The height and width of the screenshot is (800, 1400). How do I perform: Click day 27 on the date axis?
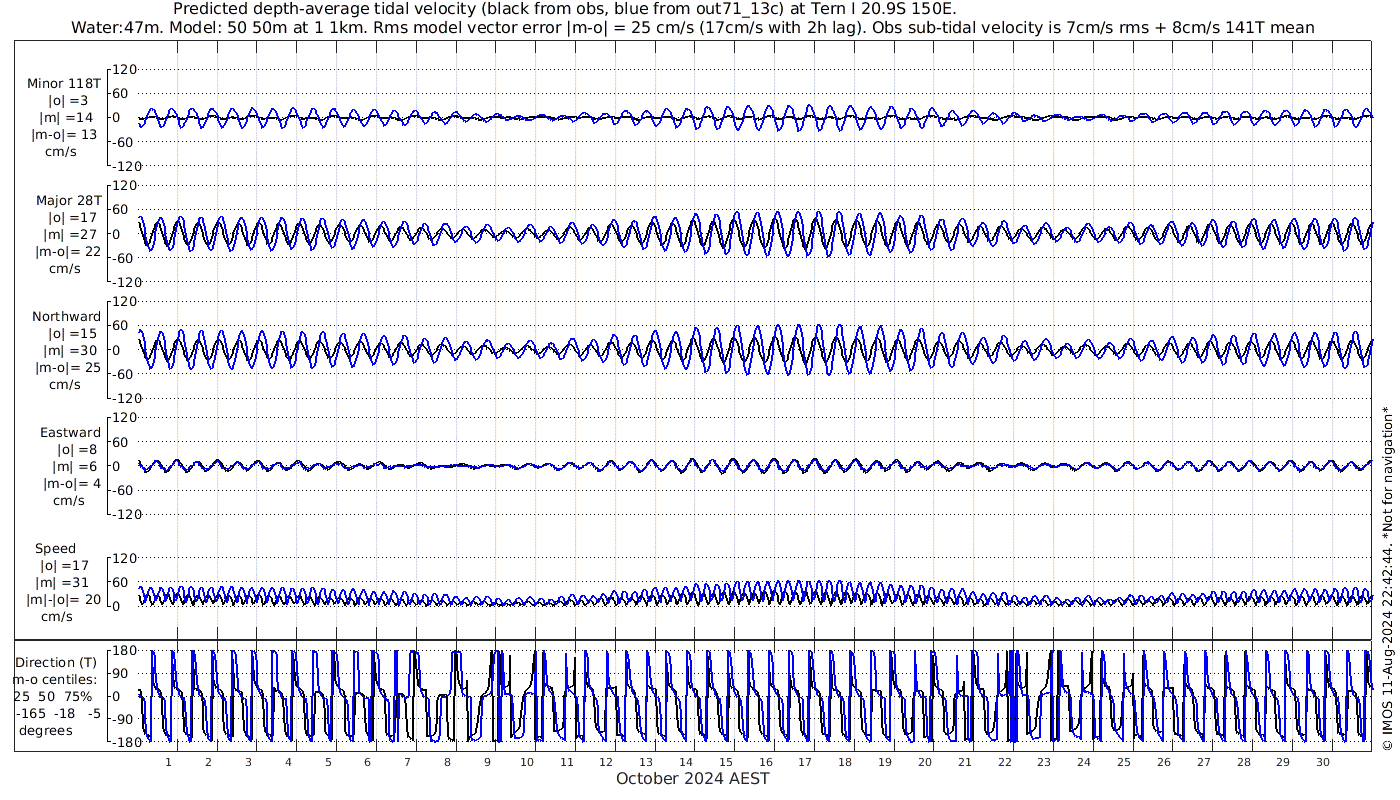point(1203,762)
